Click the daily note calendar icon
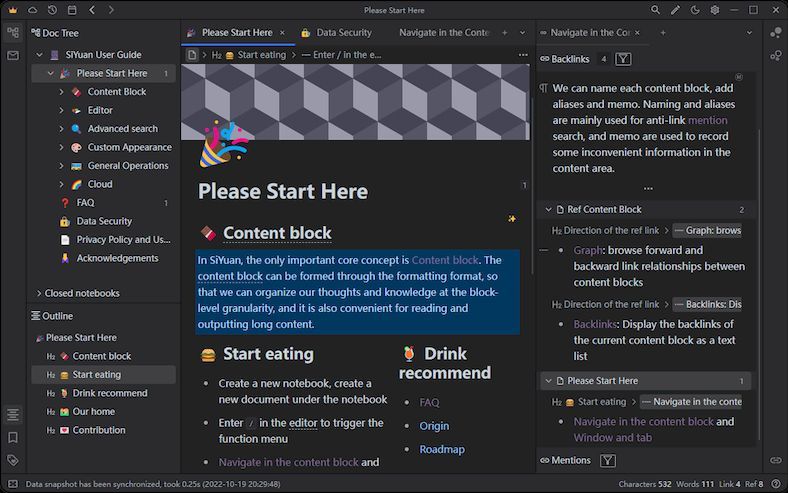 point(72,10)
